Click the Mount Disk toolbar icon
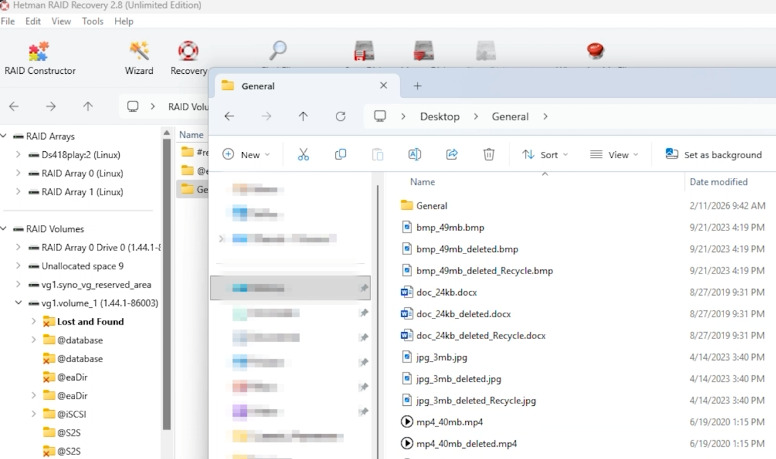Viewport: 776px width, 459px height. pos(424,51)
